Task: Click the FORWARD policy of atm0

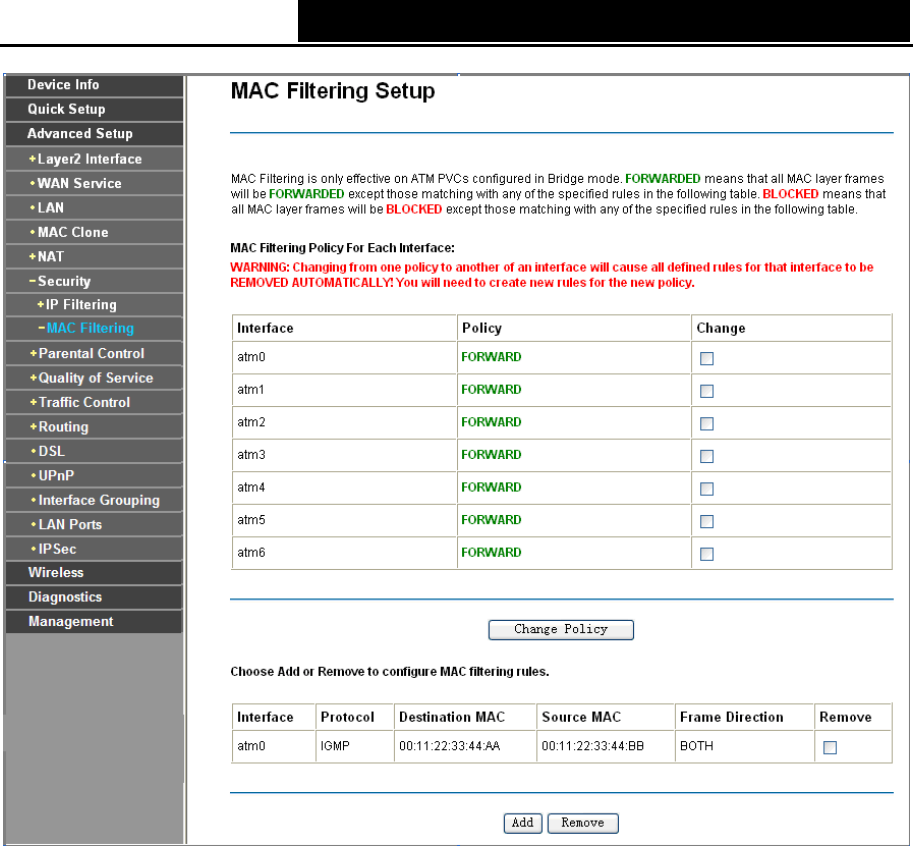Action: [491, 357]
